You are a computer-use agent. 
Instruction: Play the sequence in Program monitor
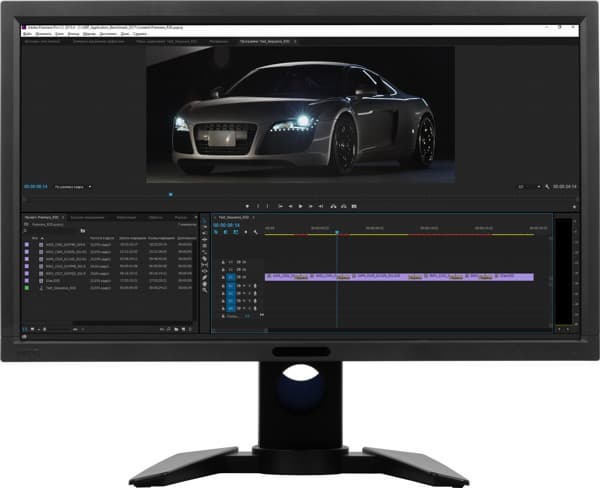coord(301,206)
